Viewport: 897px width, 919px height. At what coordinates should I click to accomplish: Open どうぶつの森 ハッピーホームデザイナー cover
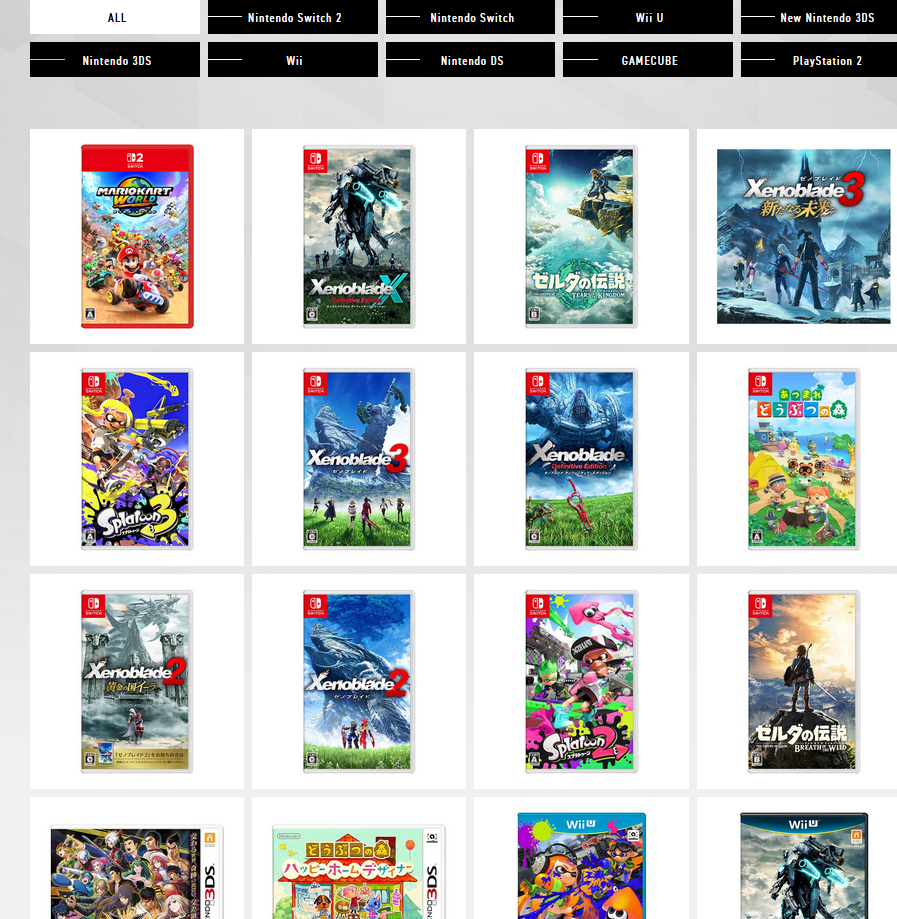pyautogui.click(x=359, y=872)
